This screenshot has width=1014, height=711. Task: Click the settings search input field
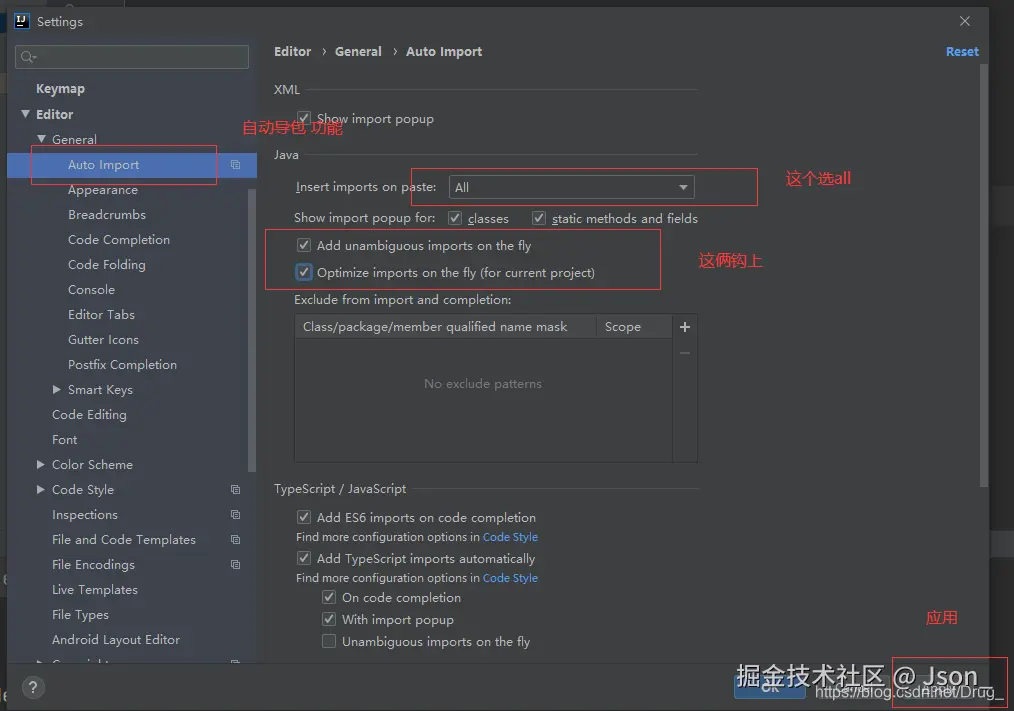(x=132, y=57)
